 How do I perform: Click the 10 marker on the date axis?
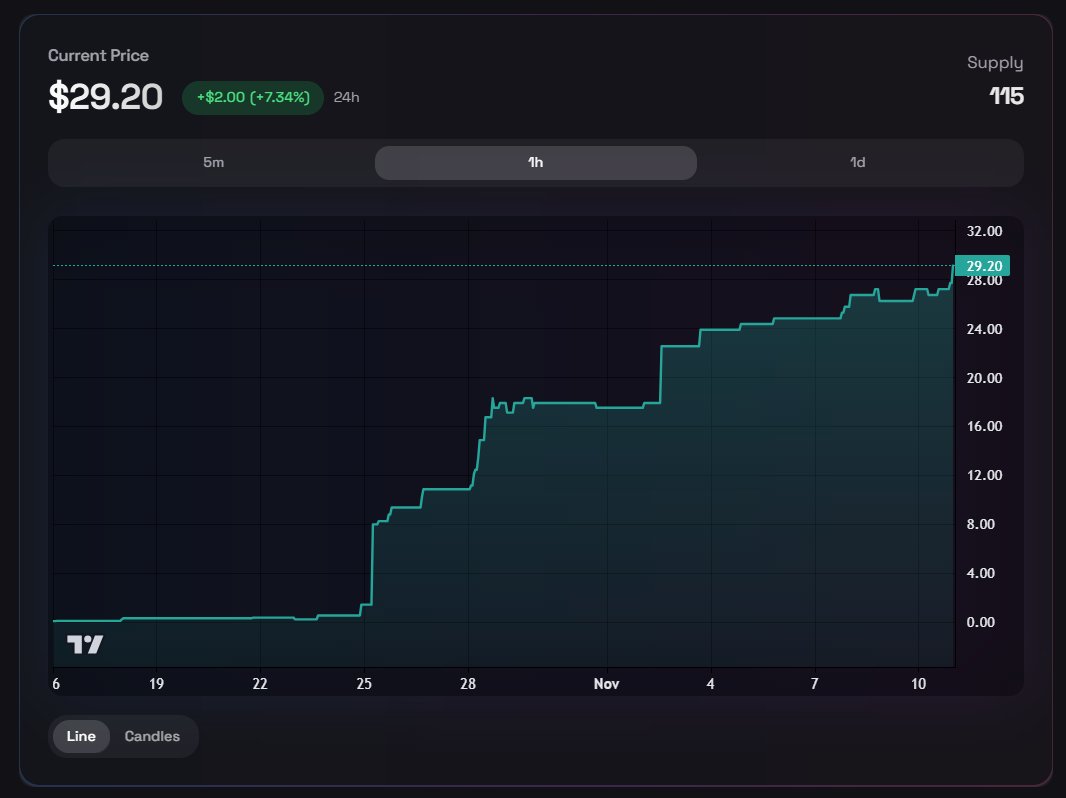click(x=919, y=684)
